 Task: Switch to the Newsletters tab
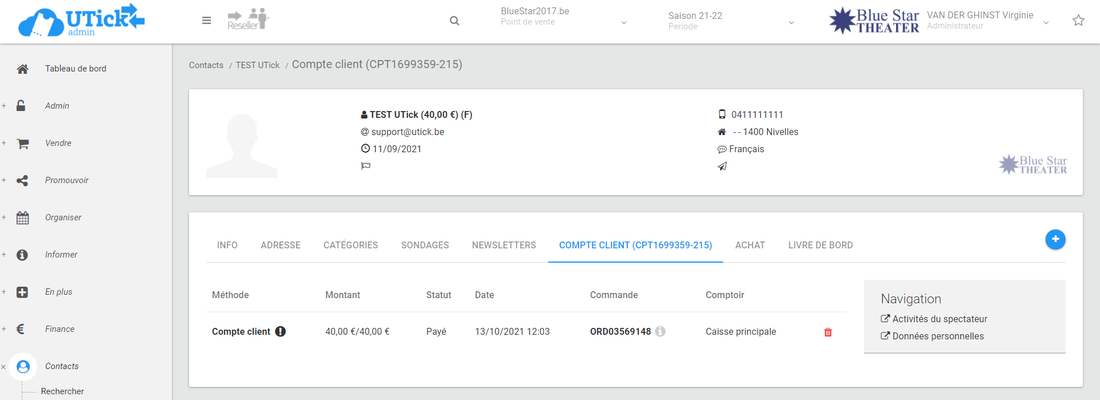pos(503,245)
